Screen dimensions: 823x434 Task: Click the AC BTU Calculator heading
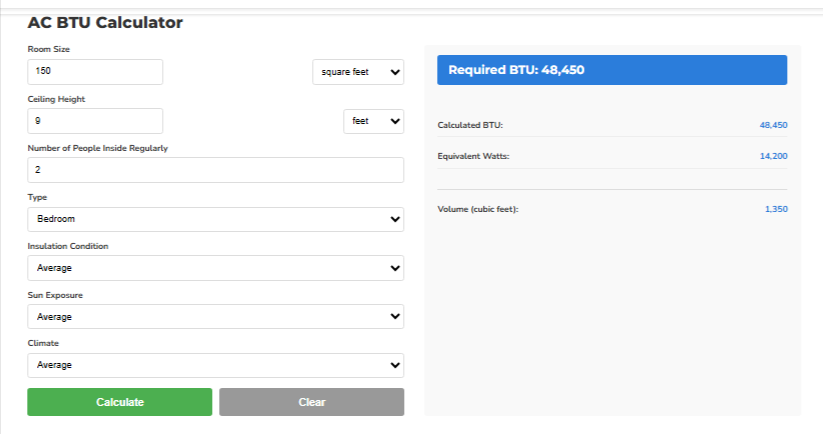tap(105, 21)
